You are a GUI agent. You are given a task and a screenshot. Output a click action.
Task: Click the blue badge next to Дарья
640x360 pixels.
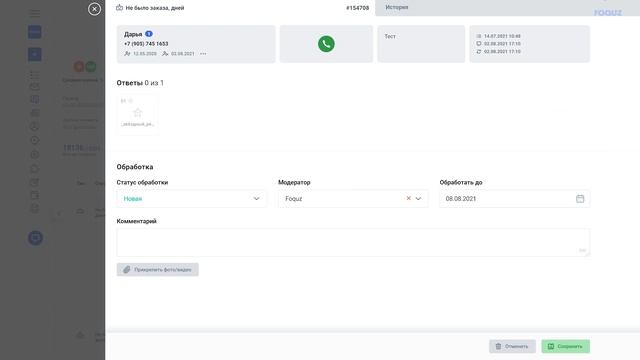coord(149,34)
